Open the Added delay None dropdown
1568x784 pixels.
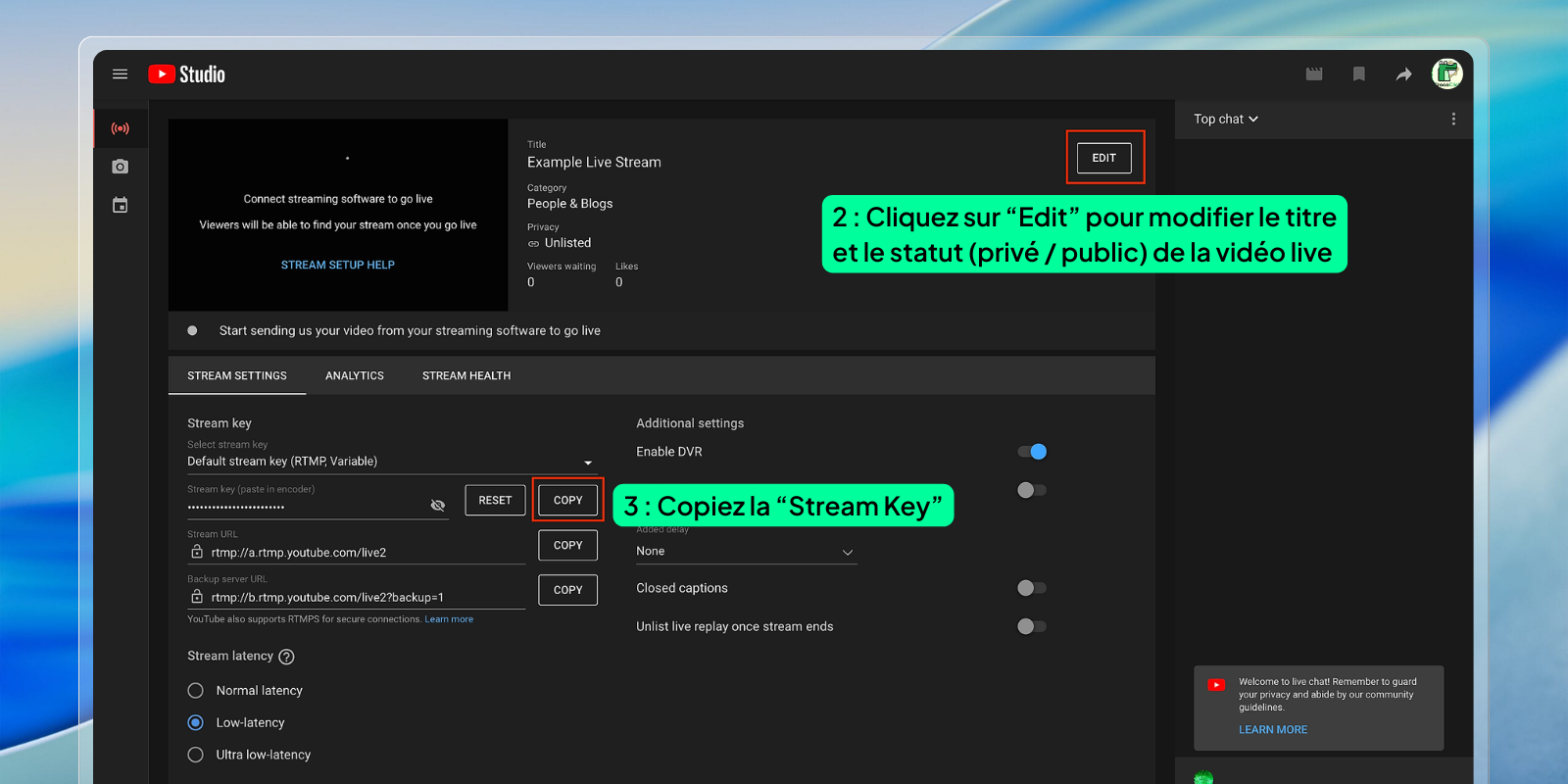[x=746, y=552]
